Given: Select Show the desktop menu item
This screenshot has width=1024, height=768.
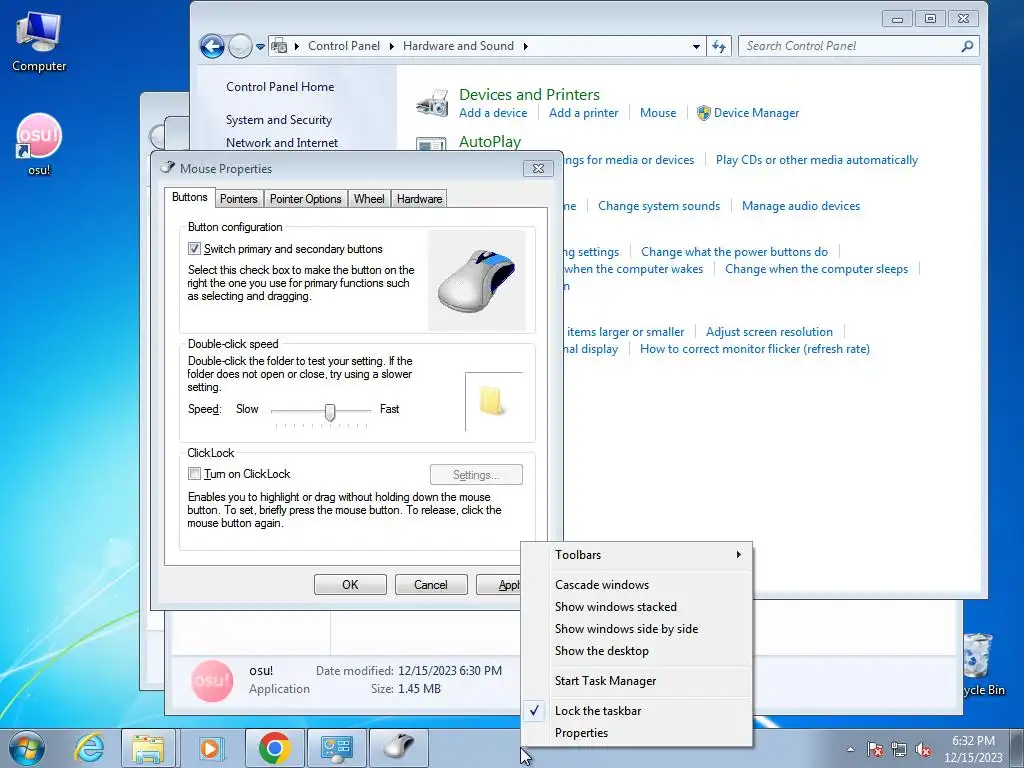Looking at the screenshot, I should pos(637,651).
